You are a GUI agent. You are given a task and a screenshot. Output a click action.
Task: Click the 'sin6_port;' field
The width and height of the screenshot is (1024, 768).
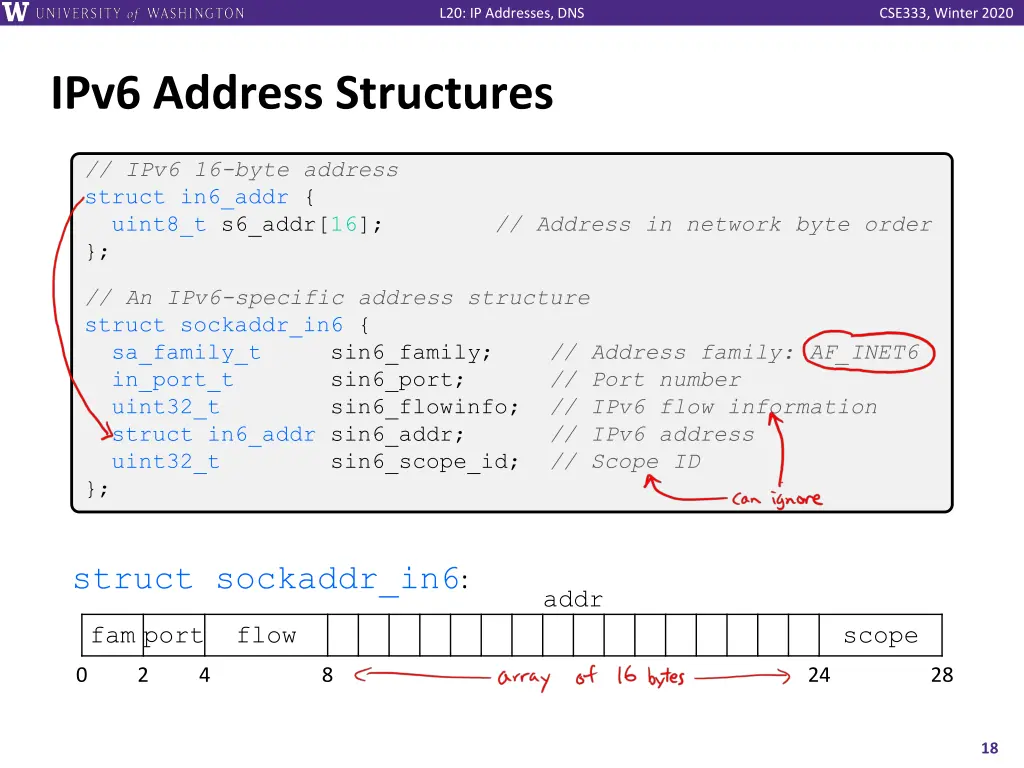pos(397,380)
